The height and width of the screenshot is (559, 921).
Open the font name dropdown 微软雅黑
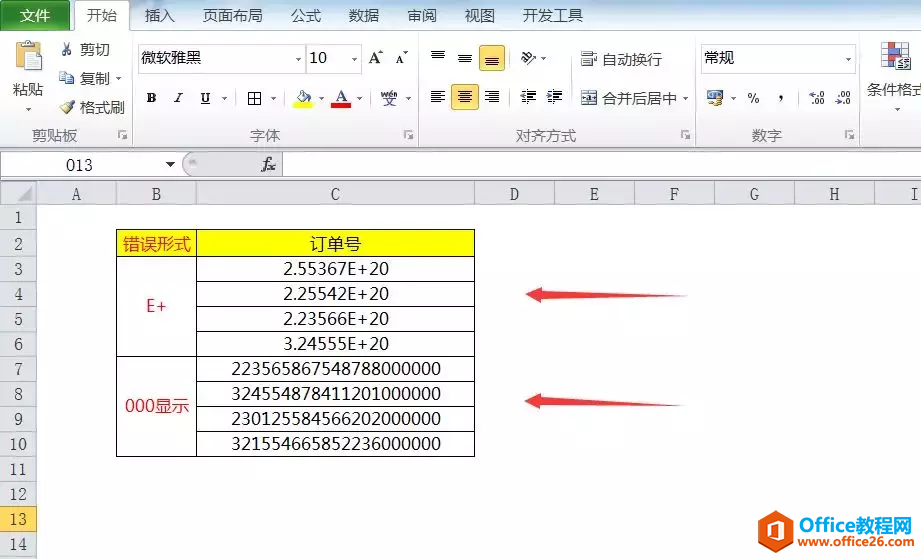coord(298,59)
